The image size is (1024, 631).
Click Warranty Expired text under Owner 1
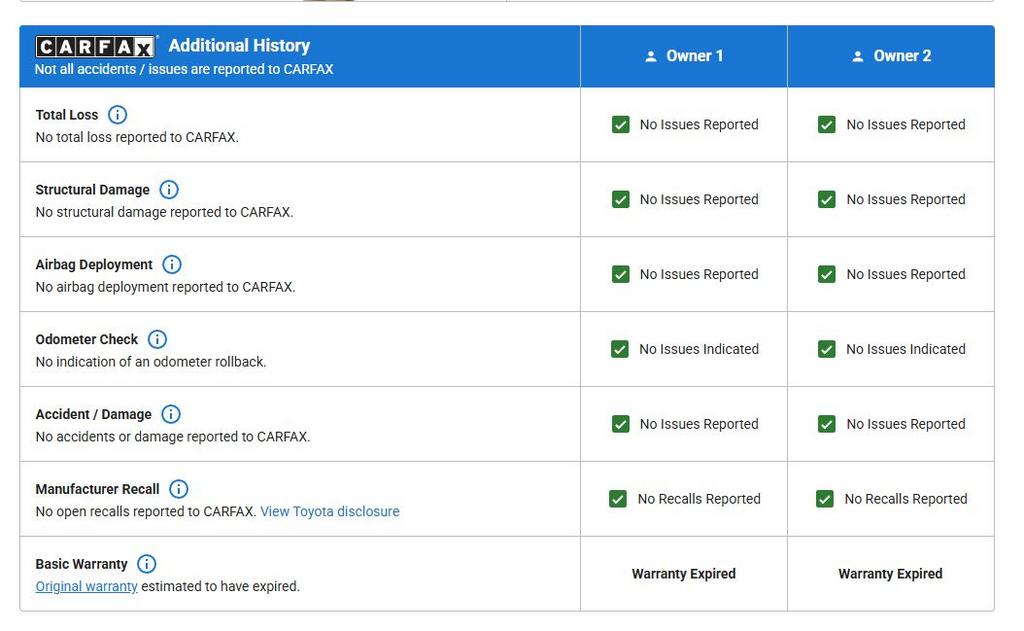683,574
